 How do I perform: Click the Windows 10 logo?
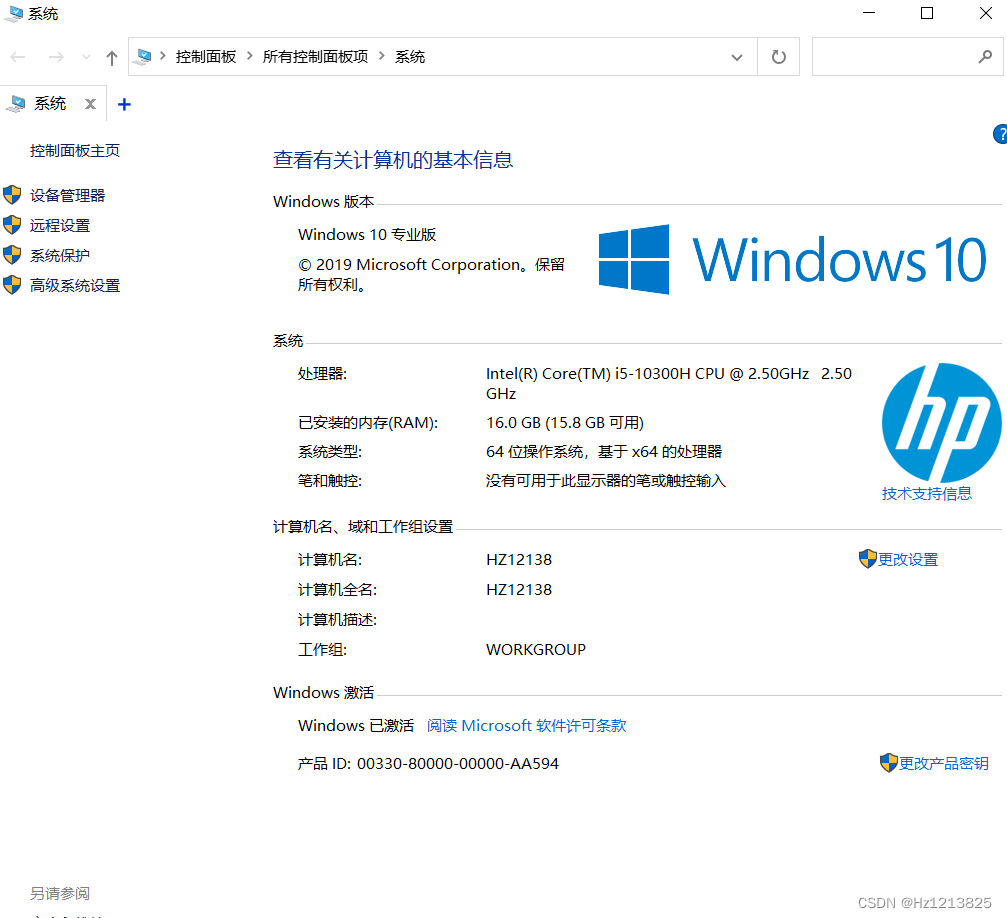pos(792,260)
